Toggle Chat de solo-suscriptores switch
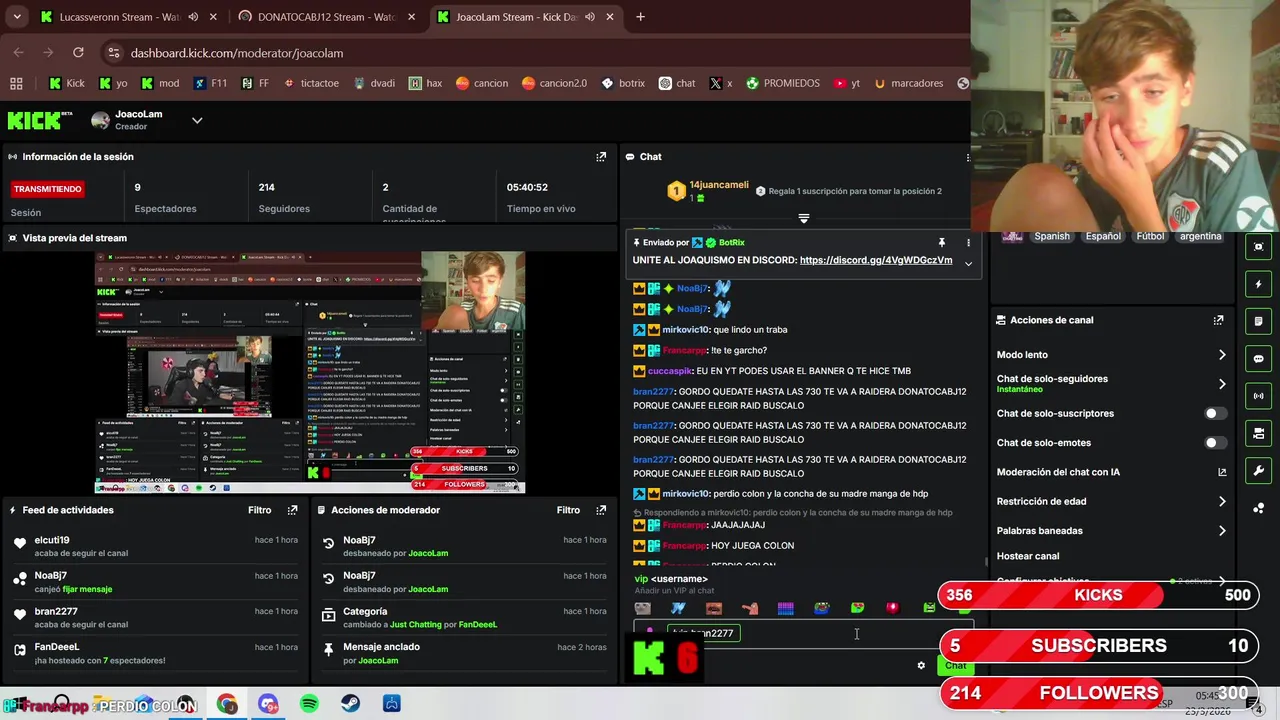This screenshot has width=1280, height=720. click(x=1214, y=413)
